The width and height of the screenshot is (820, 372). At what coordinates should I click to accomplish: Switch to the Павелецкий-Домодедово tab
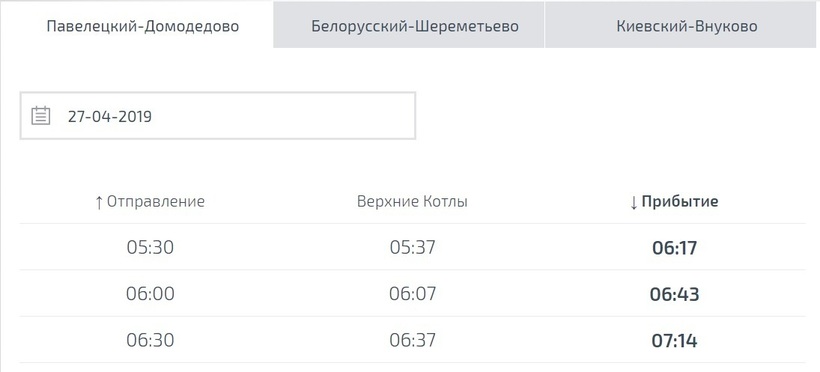[x=143, y=26]
